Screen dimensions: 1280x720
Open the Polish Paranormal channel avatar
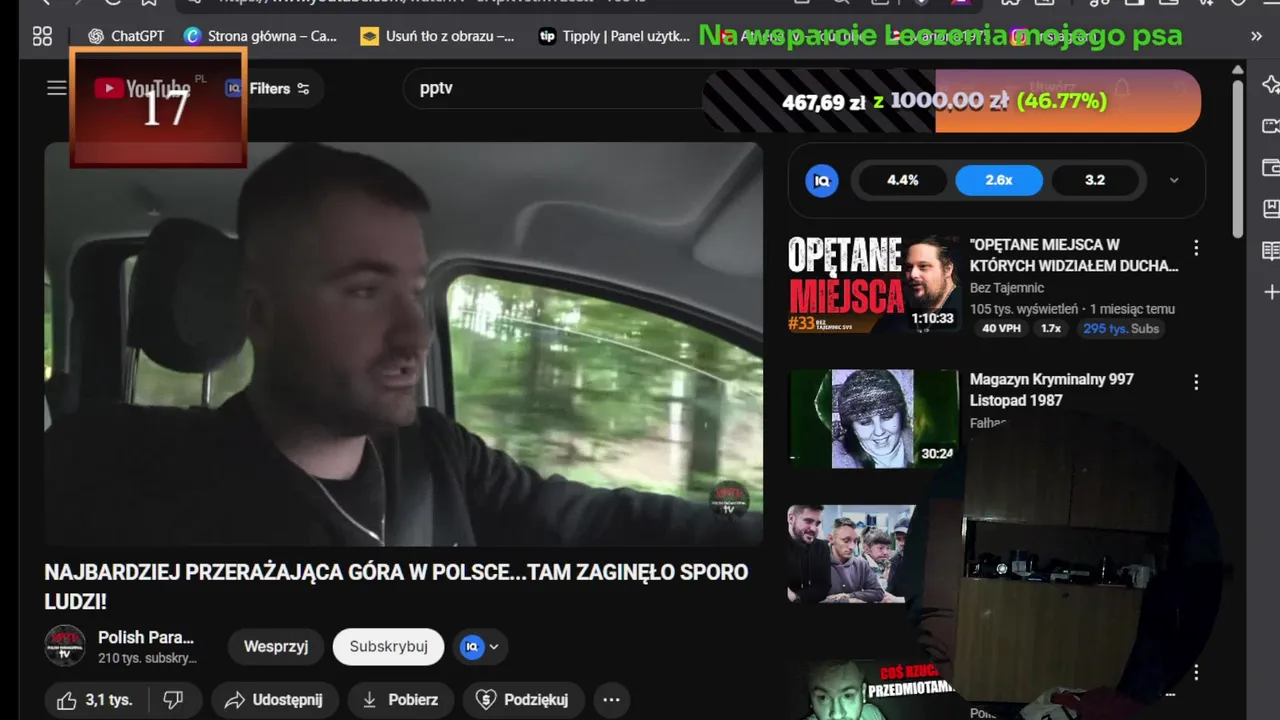(x=65, y=646)
